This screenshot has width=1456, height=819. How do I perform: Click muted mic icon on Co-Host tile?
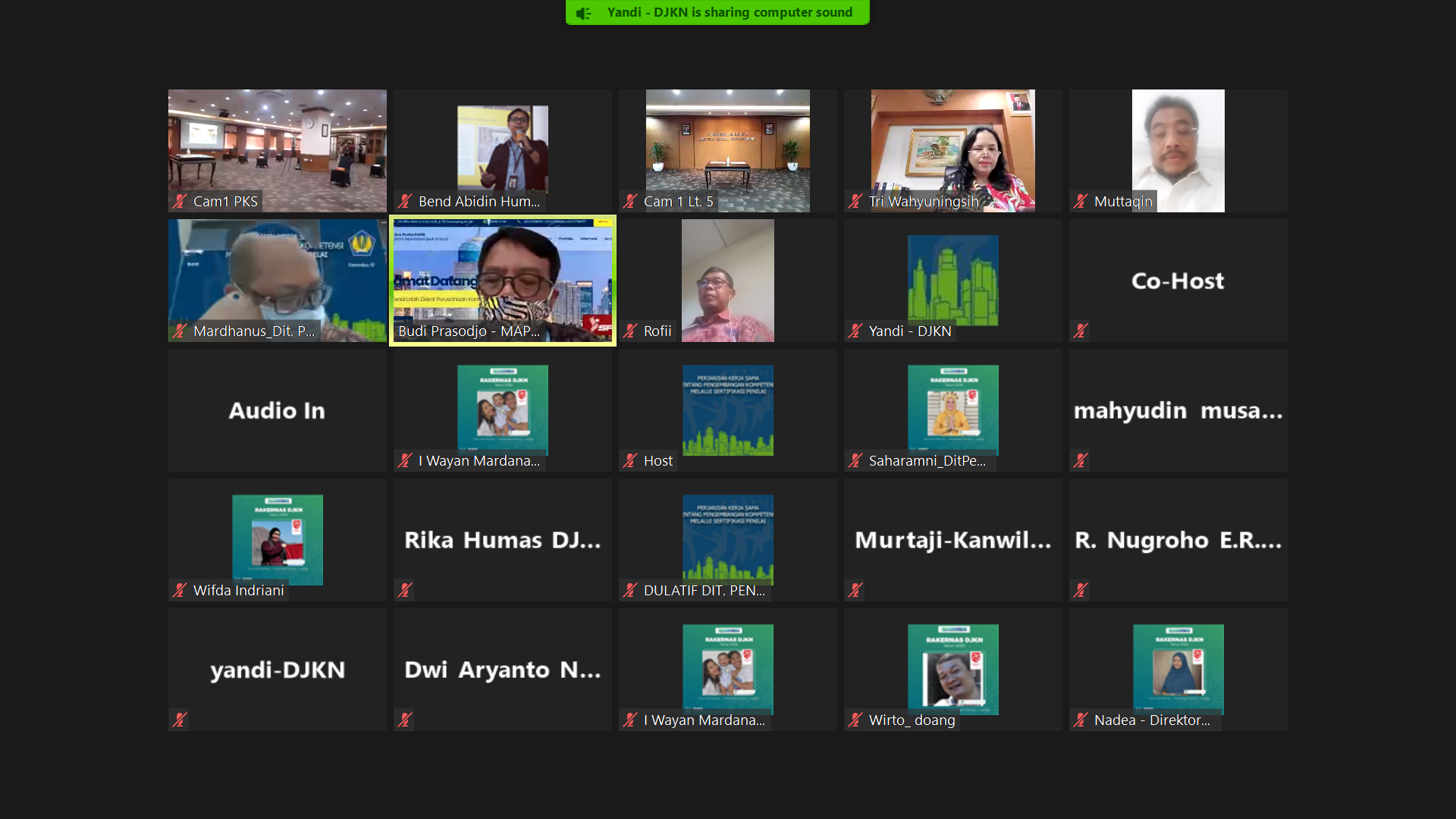1081,331
